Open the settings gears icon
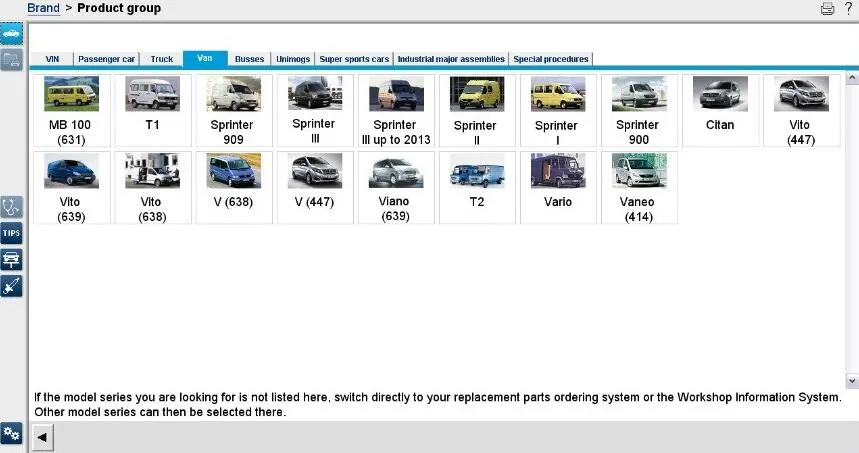The height and width of the screenshot is (453, 859). pyautogui.click(x=12, y=434)
